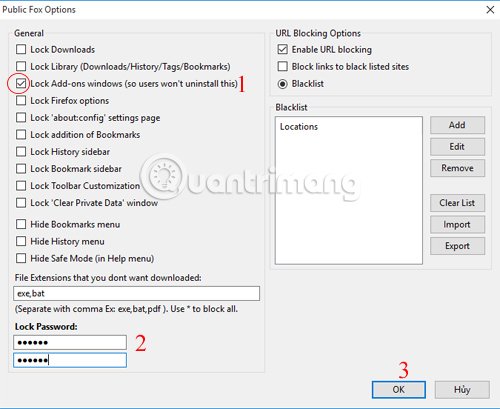Screen dimensions: 500x409
Task: Toggle Lock History sidebar checkbox
Action: tap(21, 151)
